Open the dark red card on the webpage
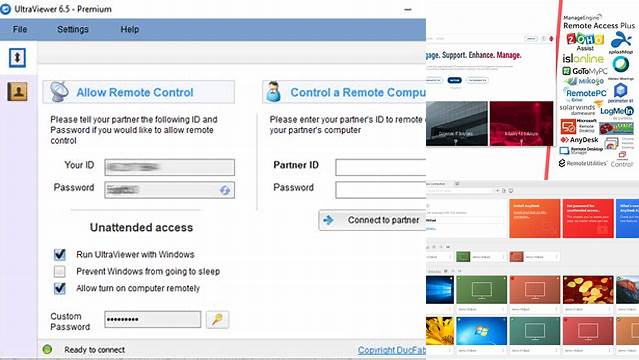 click(x=521, y=124)
